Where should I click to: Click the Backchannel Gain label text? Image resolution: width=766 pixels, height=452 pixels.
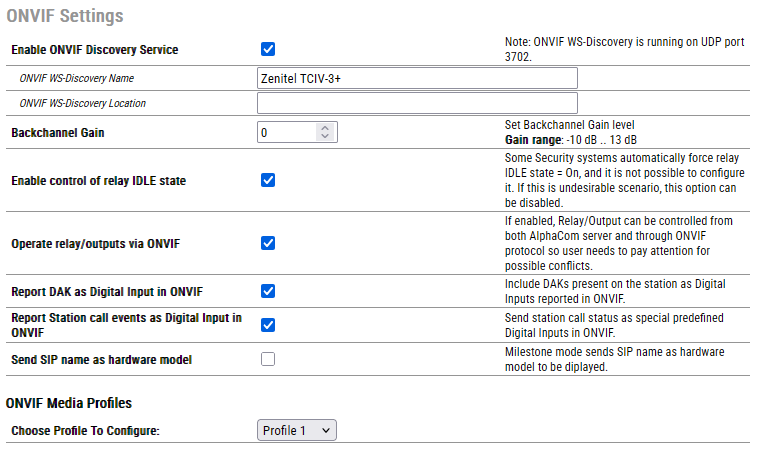(x=57, y=132)
